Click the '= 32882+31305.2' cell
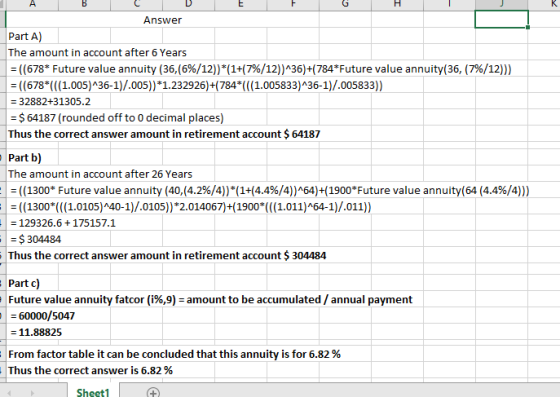 pos(50,102)
